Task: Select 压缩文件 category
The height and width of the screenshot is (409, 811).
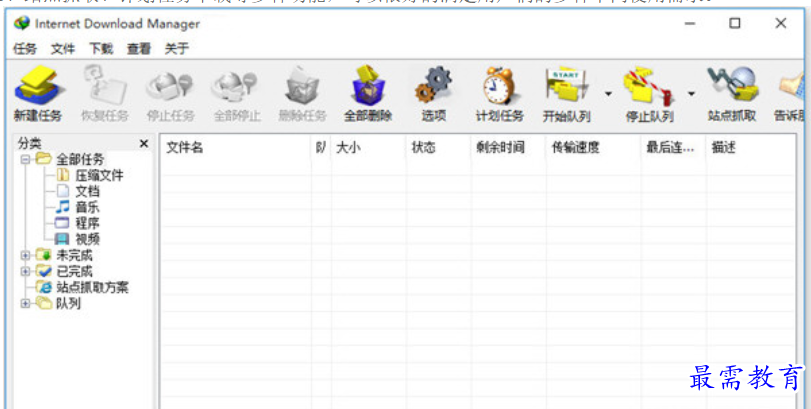Action: 99,175
